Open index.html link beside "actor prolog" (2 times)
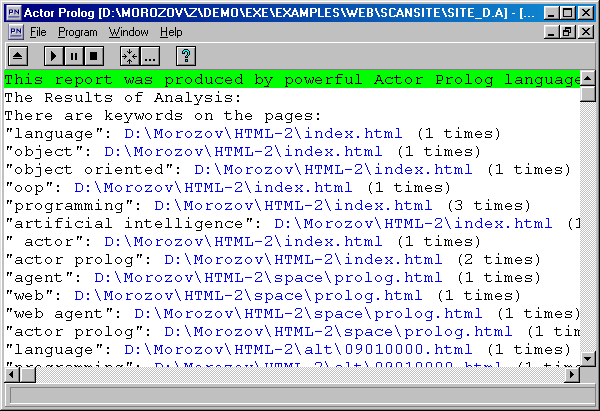The height and width of the screenshot is (411, 600). pyautogui.click(x=303, y=259)
